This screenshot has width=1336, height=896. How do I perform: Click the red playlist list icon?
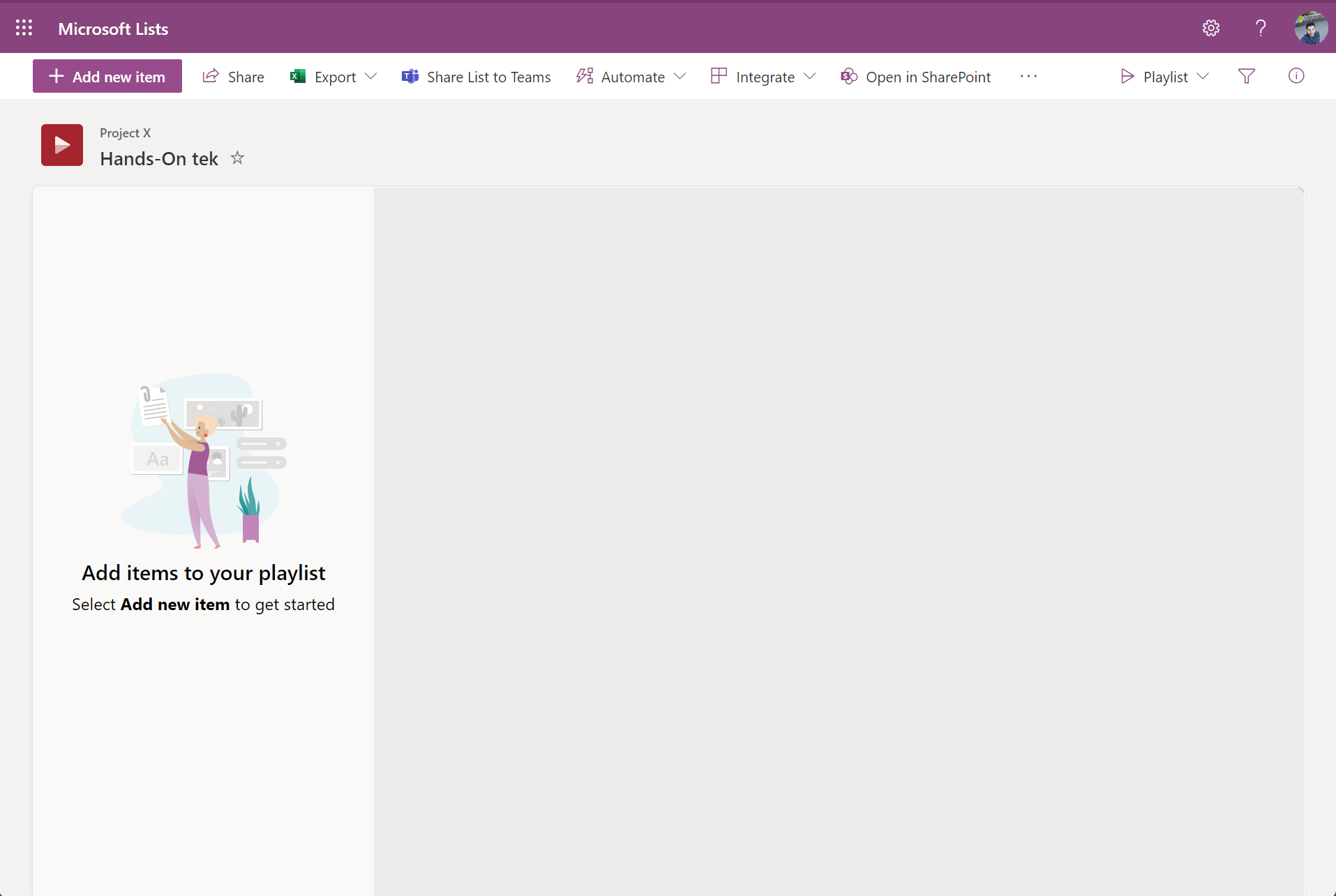(62, 145)
